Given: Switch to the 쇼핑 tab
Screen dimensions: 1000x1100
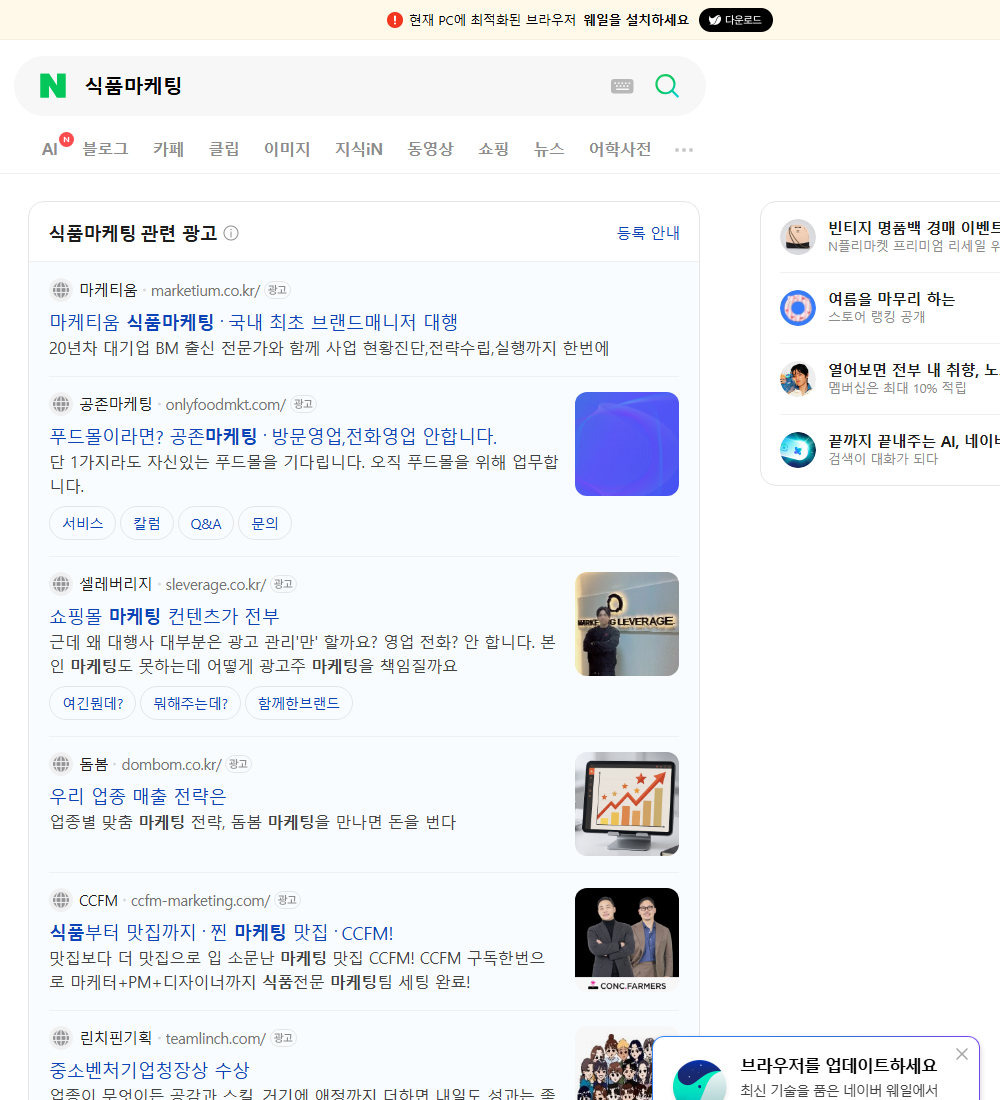Looking at the screenshot, I should coord(493,149).
